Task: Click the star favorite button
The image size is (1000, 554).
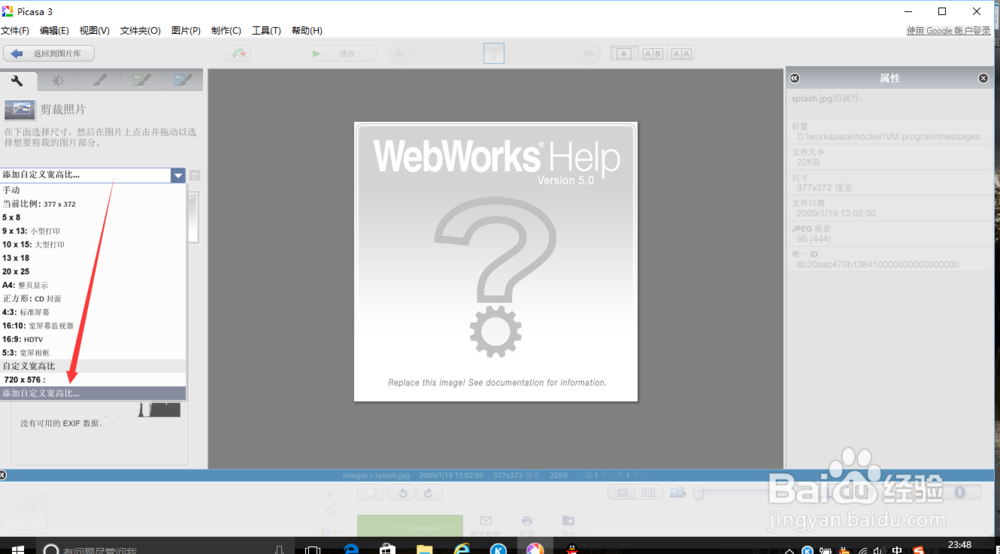Action: pyautogui.click(x=371, y=493)
